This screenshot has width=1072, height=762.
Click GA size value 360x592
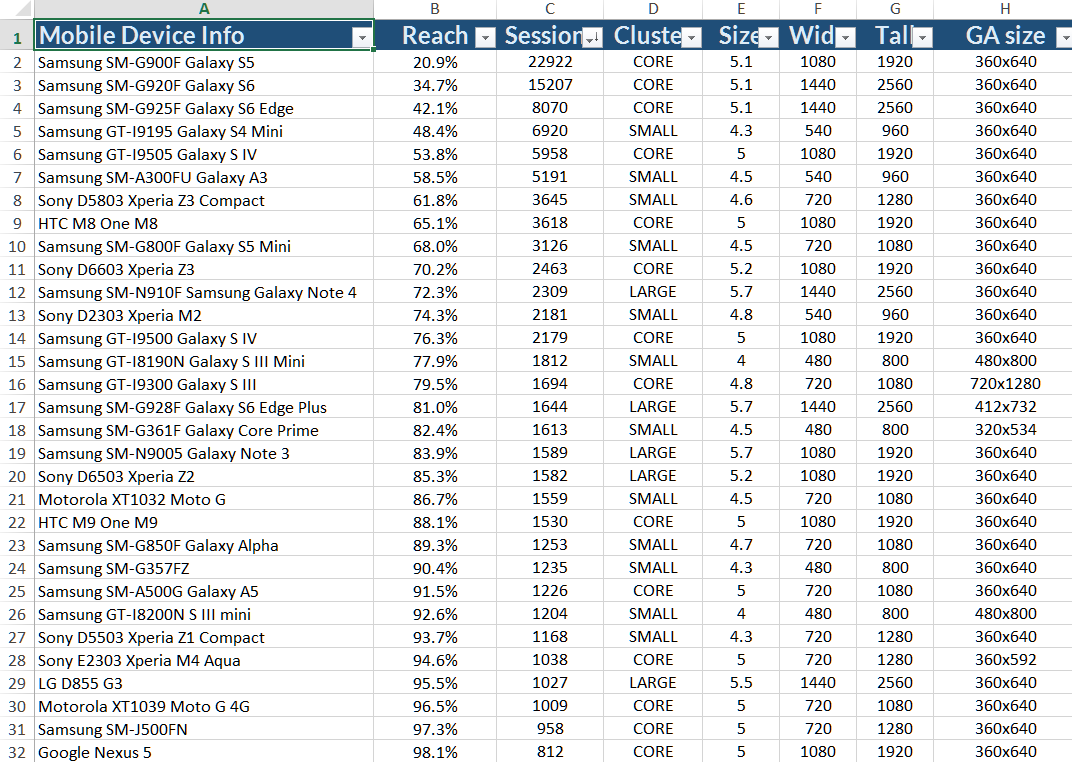tap(1004, 660)
